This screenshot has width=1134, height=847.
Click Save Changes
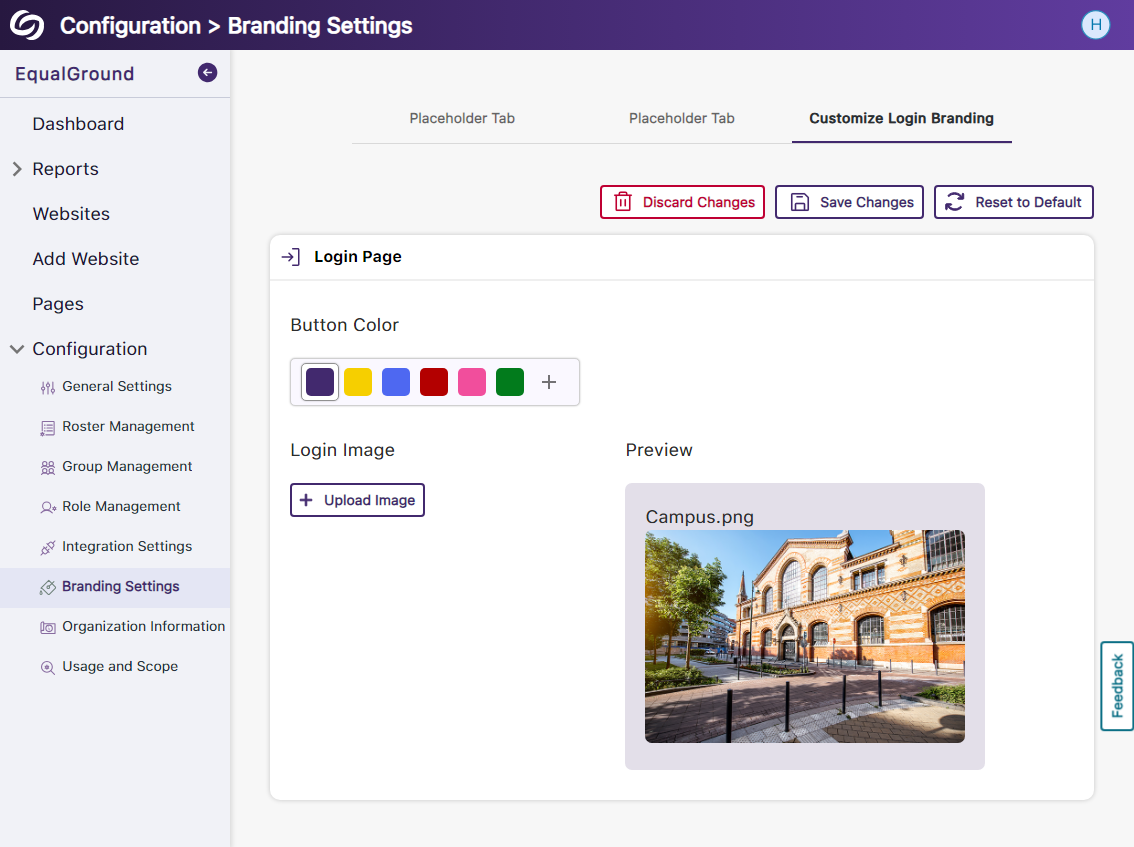849,202
